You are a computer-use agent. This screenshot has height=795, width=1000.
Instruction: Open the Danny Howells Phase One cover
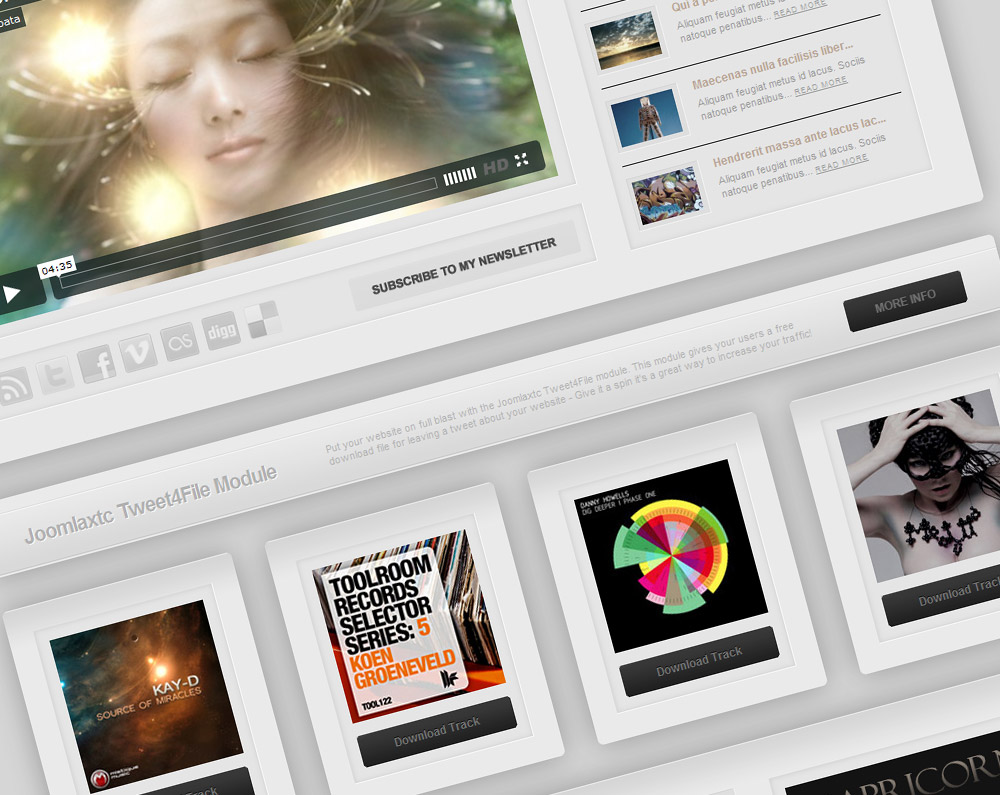671,555
